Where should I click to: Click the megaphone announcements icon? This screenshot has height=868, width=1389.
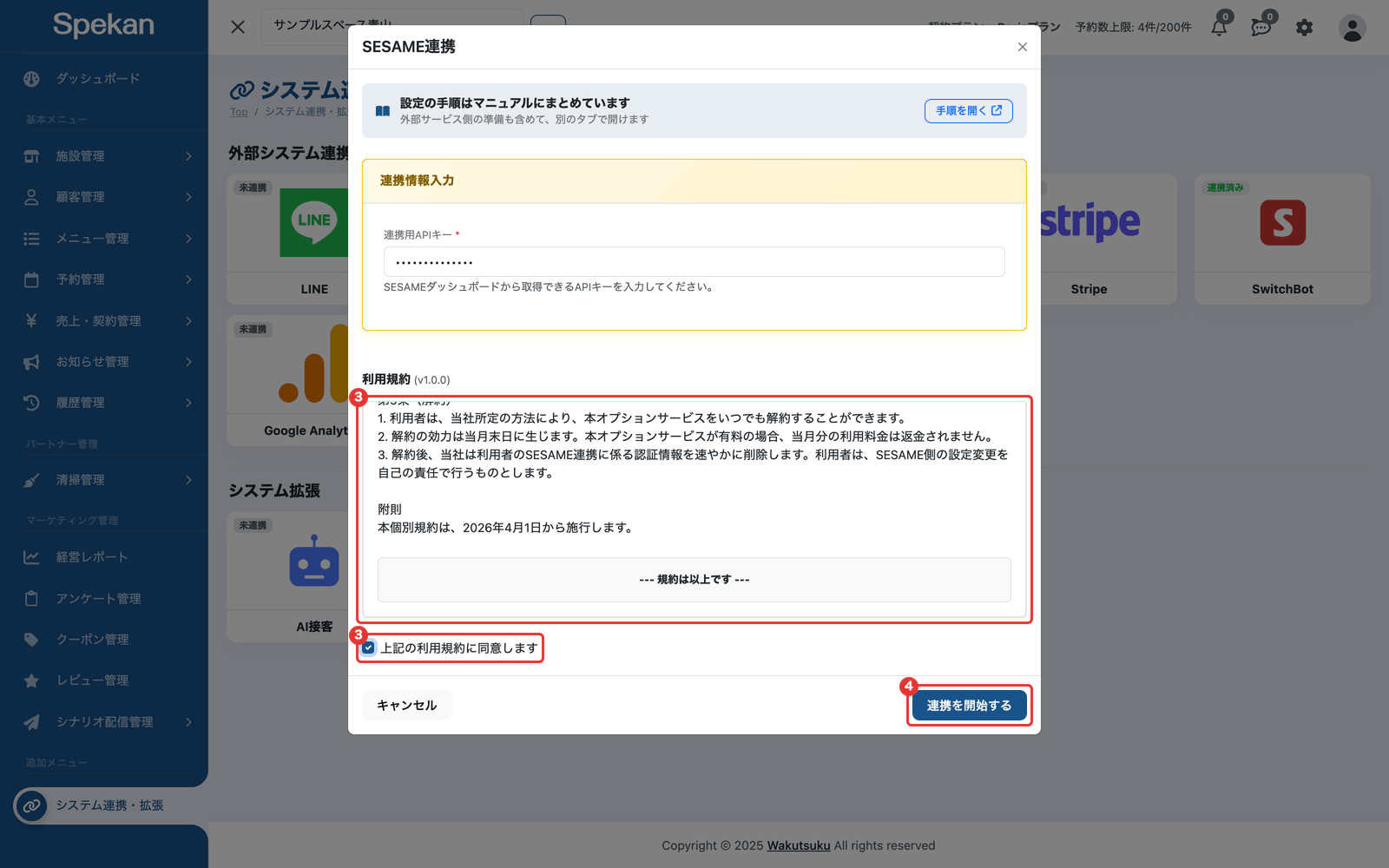[x=31, y=362]
